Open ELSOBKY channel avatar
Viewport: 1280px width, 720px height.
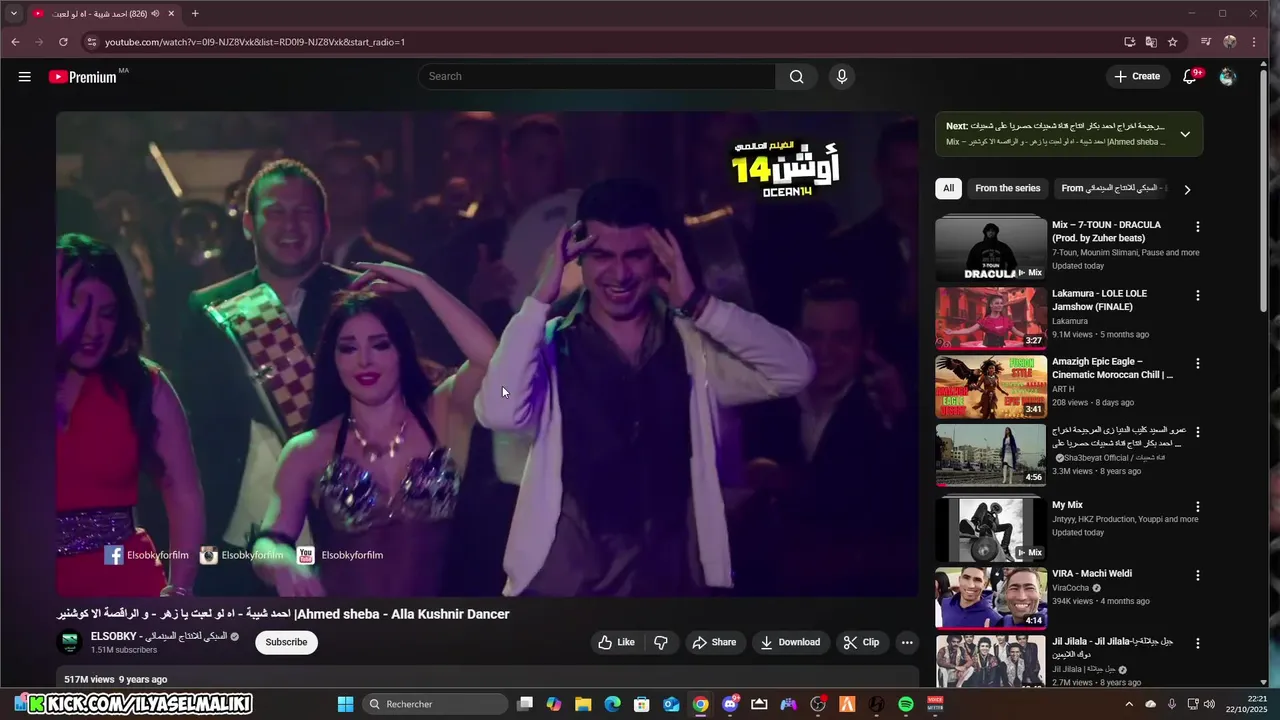point(70,642)
